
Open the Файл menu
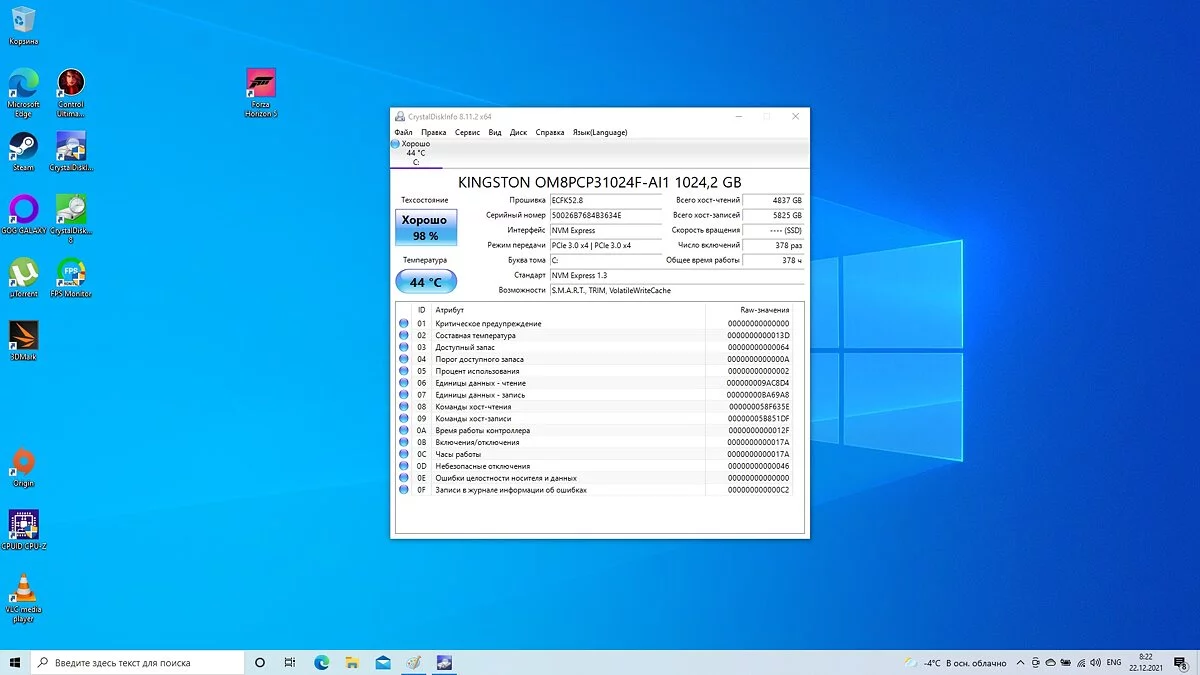pos(403,132)
